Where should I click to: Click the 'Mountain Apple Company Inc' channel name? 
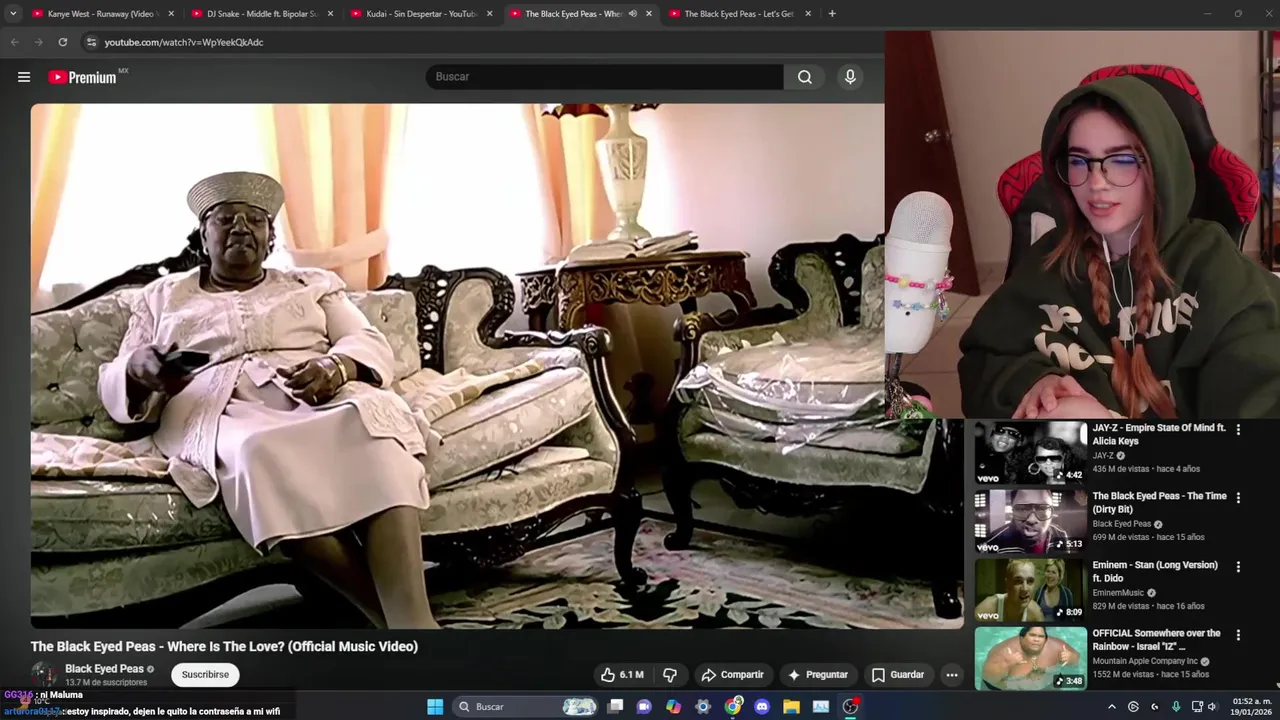(1145, 661)
